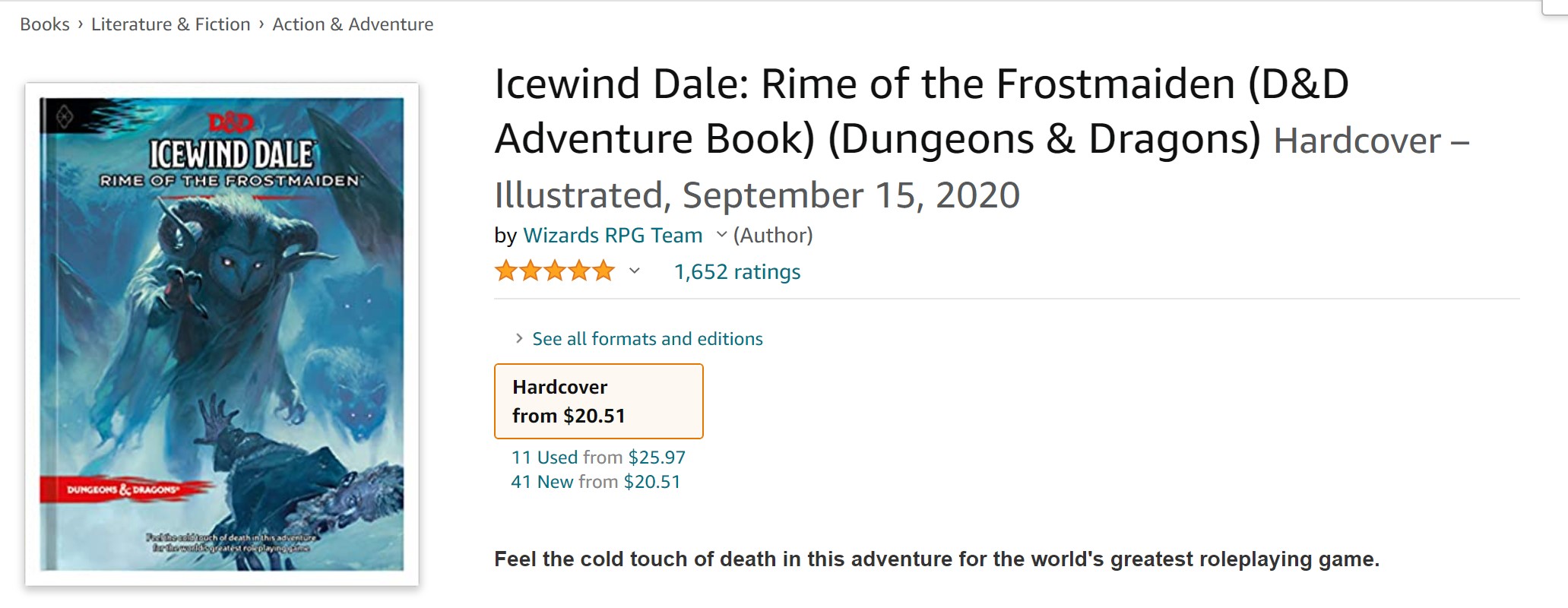View 11 Used from $25.97 offers
The image size is (1568, 608).
tap(598, 458)
